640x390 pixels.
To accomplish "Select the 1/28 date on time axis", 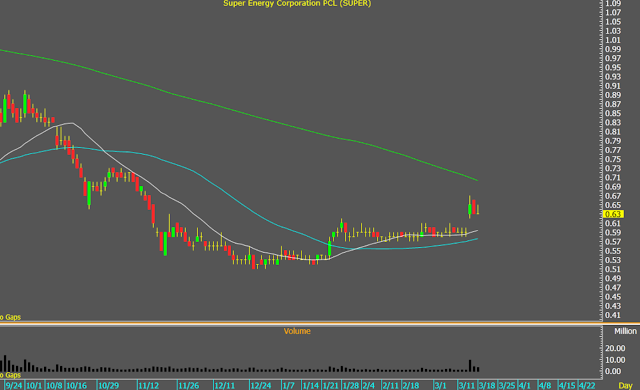I will [x=351, y=386].
